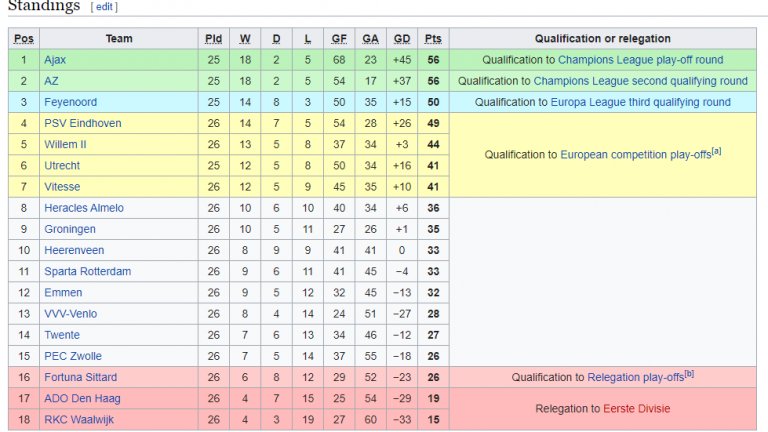This screenshot has width=768, height=432.
Task: Open the Eerste Divisie link
Action: coord(636,409)
